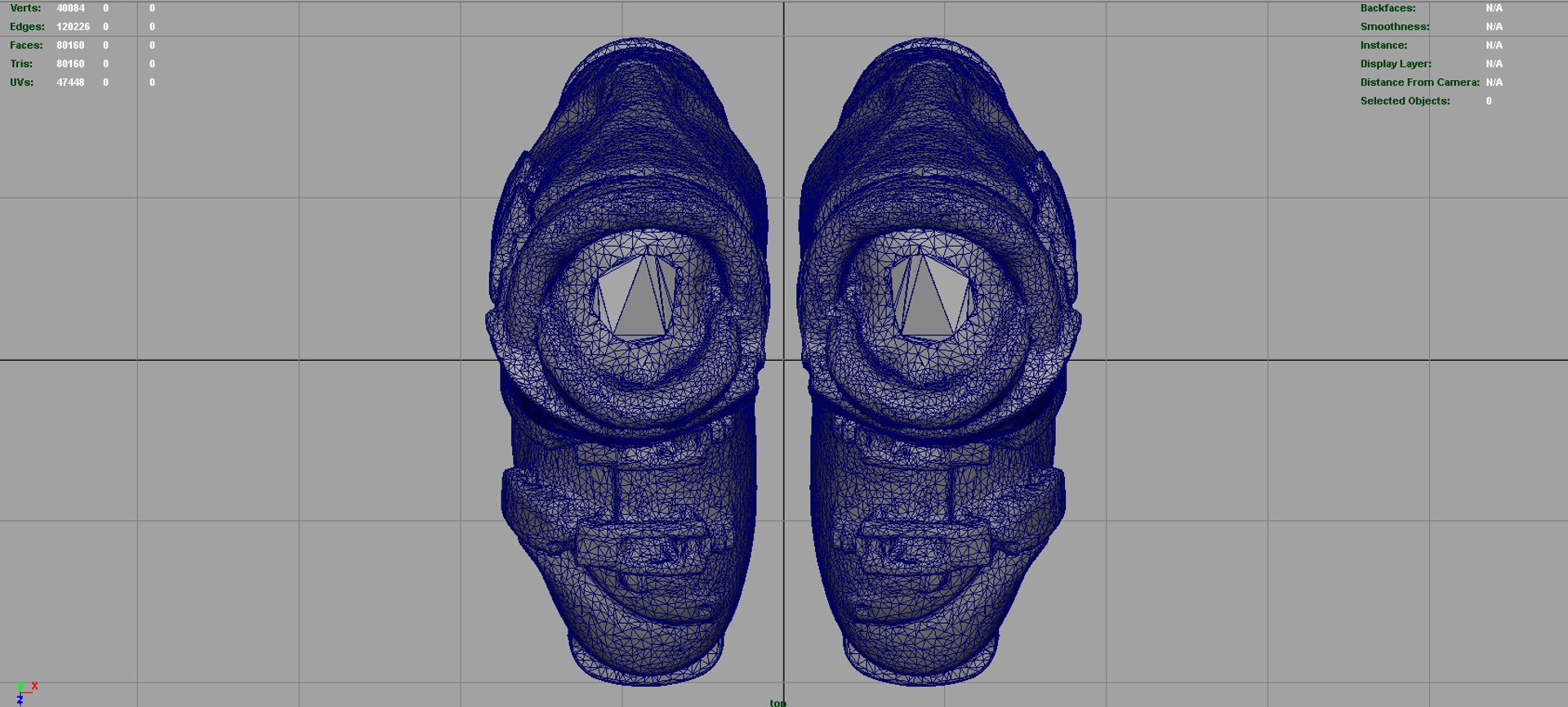Click the "Display Layer:" label
Image resolution: width=1568 pixels, height=707 pixels.
(x=1396, y=64)
